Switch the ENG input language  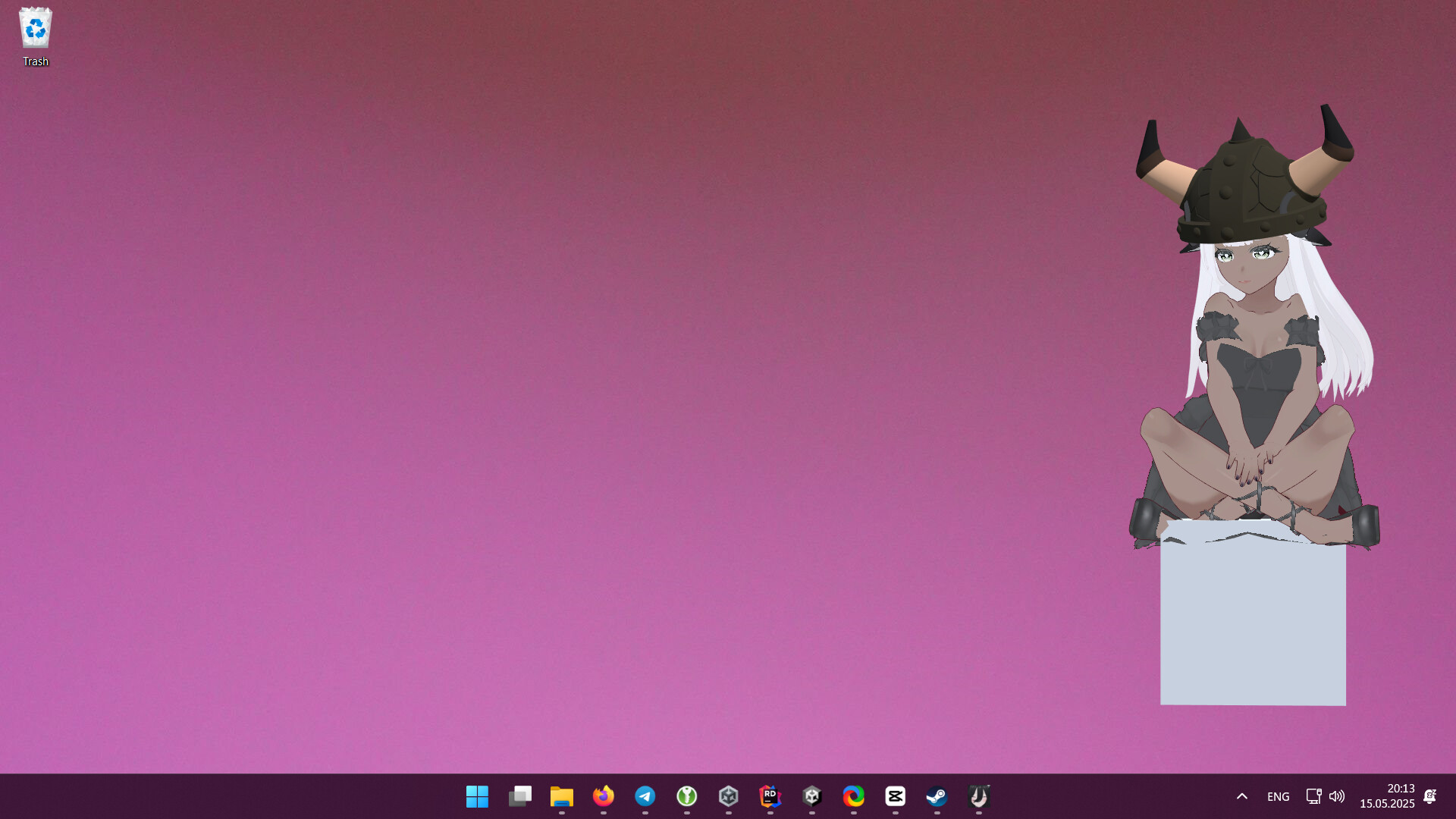click(1278, 796)
